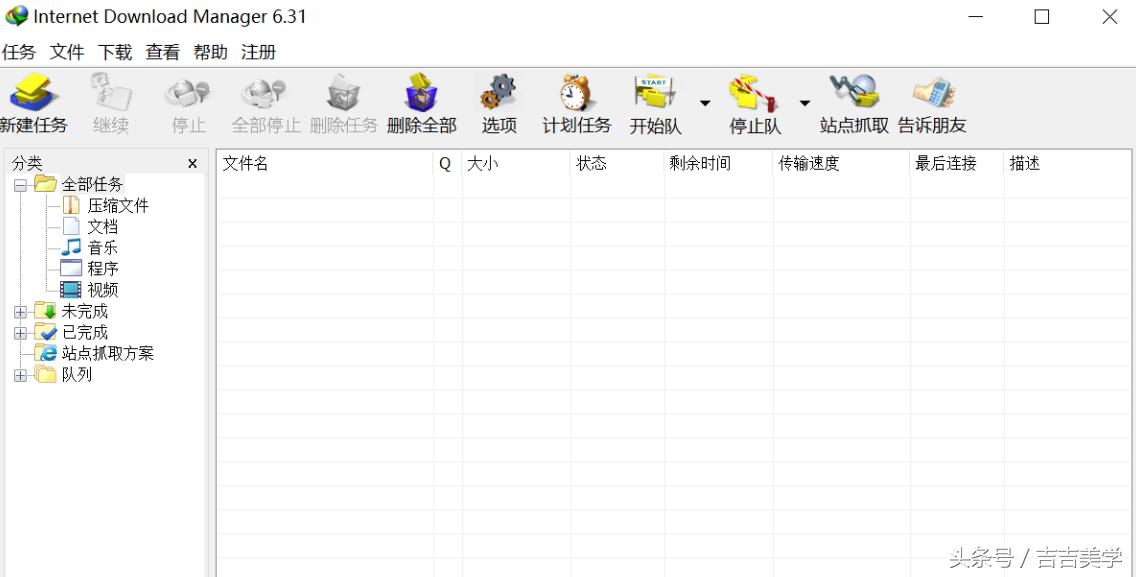Image resolution: width=1136 pixels, height=577 pixels.
Task: Open the 任务 menu
Action: 19,52
